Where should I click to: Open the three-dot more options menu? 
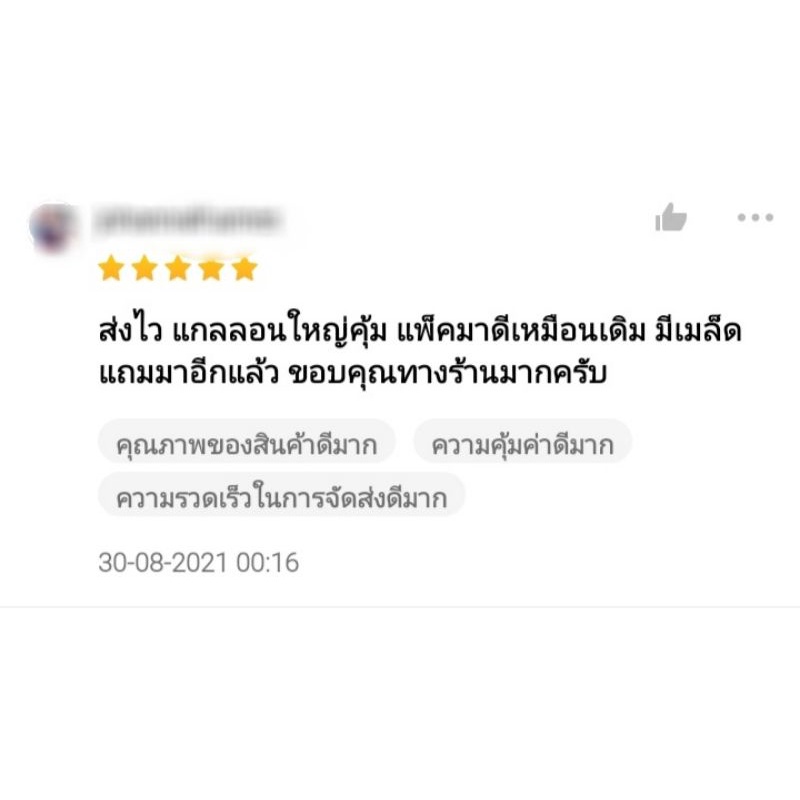[x=755, y=217]
